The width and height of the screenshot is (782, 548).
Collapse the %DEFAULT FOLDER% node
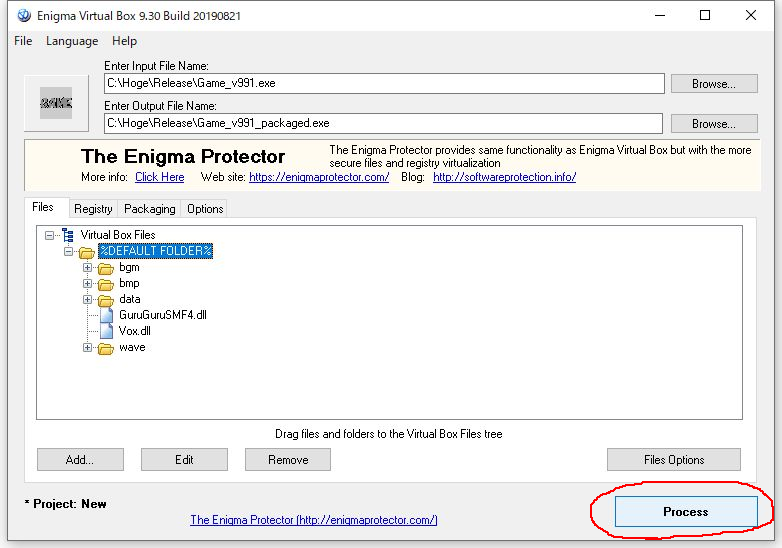[68, 251]
